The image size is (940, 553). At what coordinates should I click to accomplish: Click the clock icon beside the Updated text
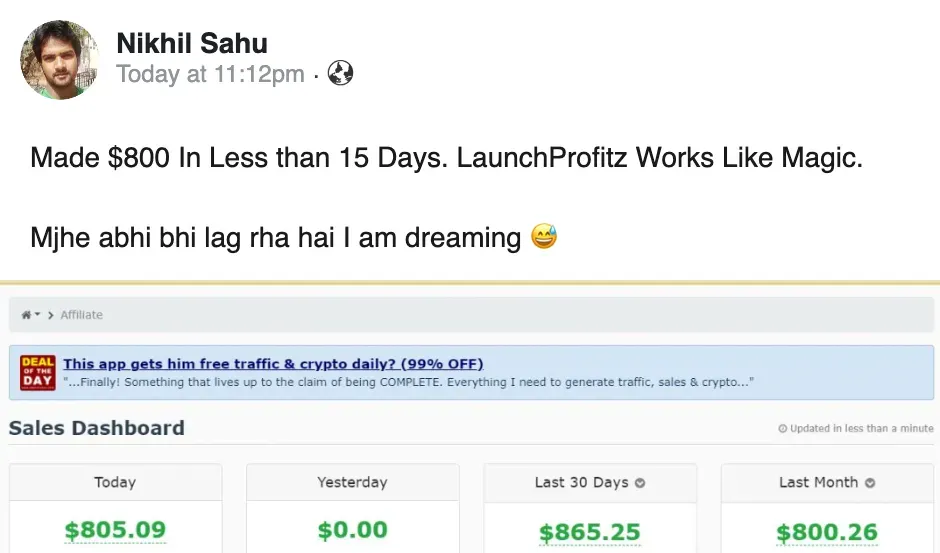coord(782,429)
